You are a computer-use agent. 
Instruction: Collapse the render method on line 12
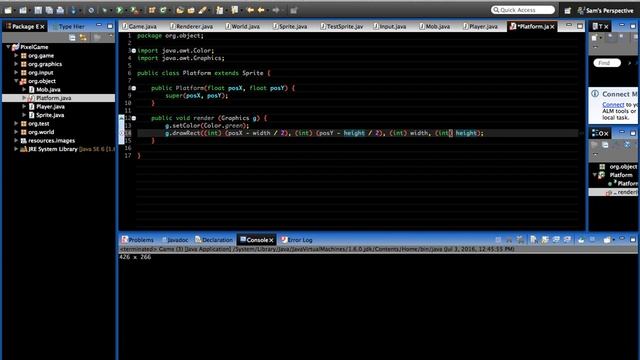click(x=134, y=118)
